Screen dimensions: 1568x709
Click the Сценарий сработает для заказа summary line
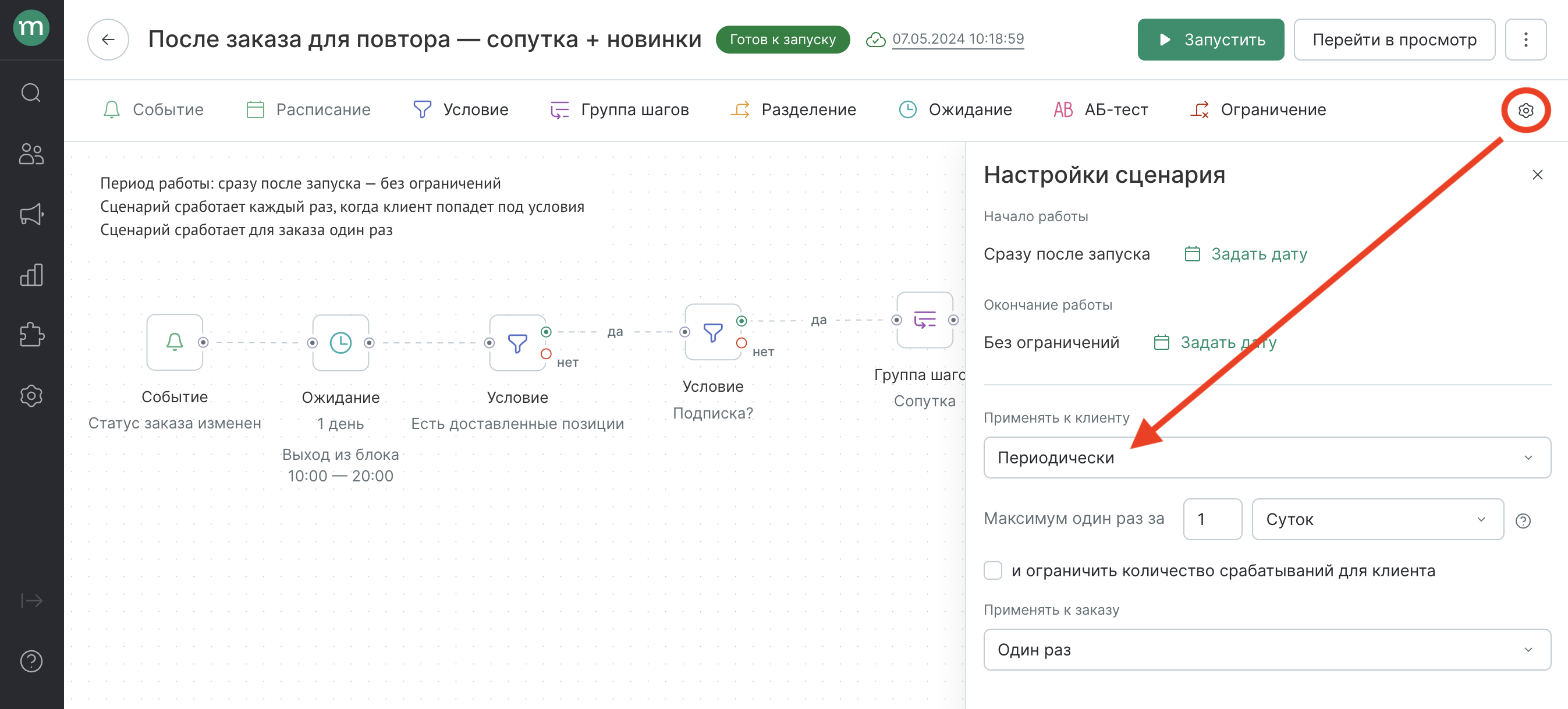tap(246, 230)
